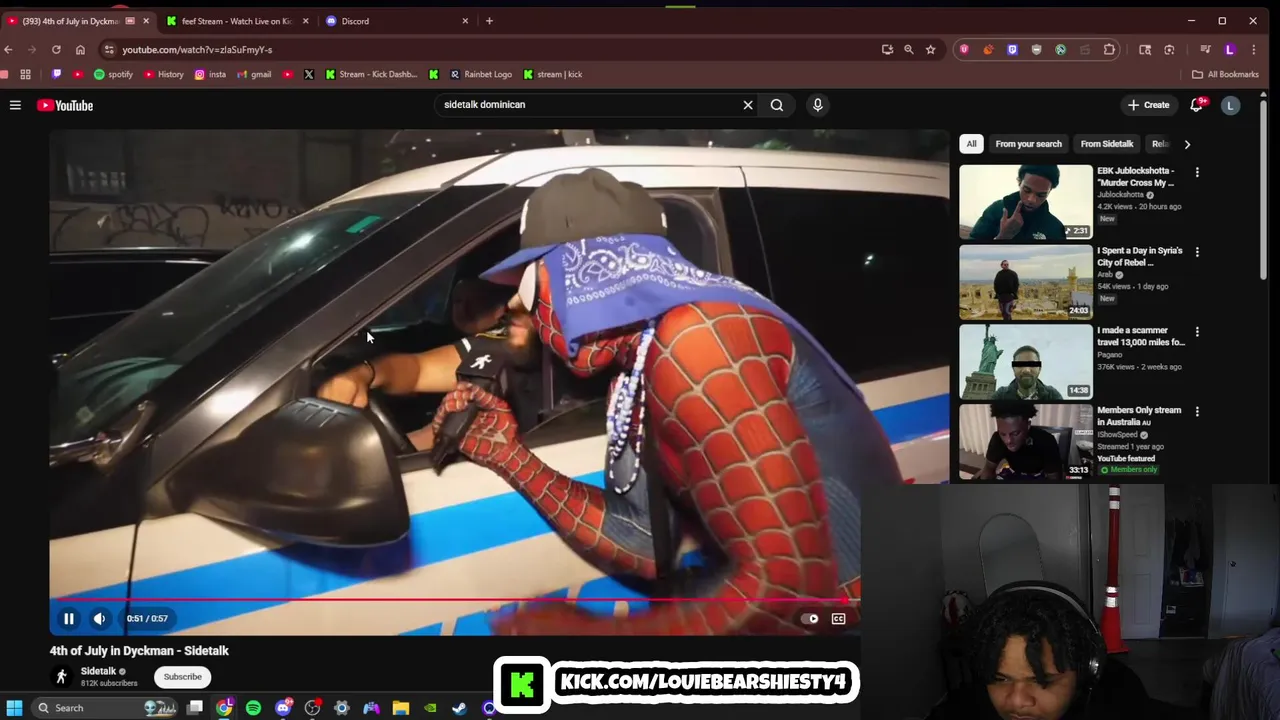Toggle autoplay switch in the player
This screenshot has height=720, width=1280.
pos(811,619)
